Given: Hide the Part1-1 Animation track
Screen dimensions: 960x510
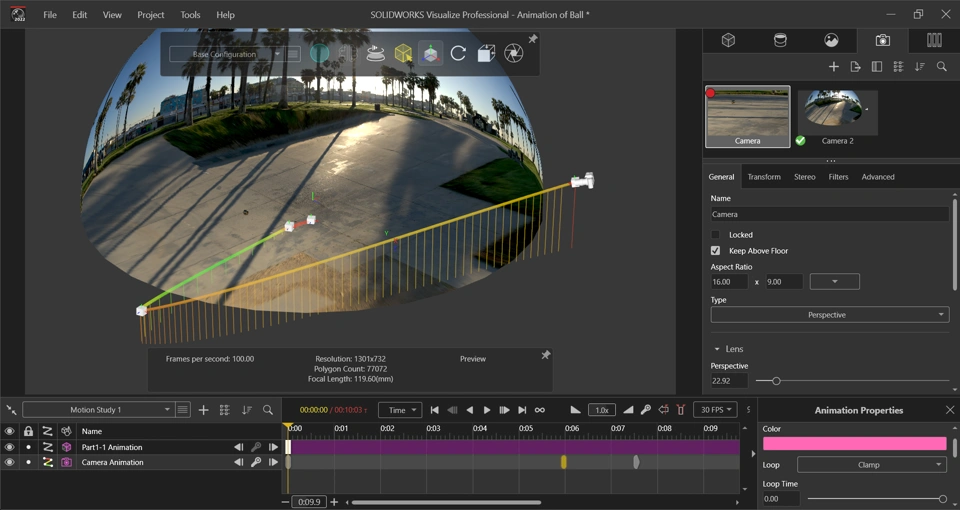Looking at the screenshot, I should 9,447.
